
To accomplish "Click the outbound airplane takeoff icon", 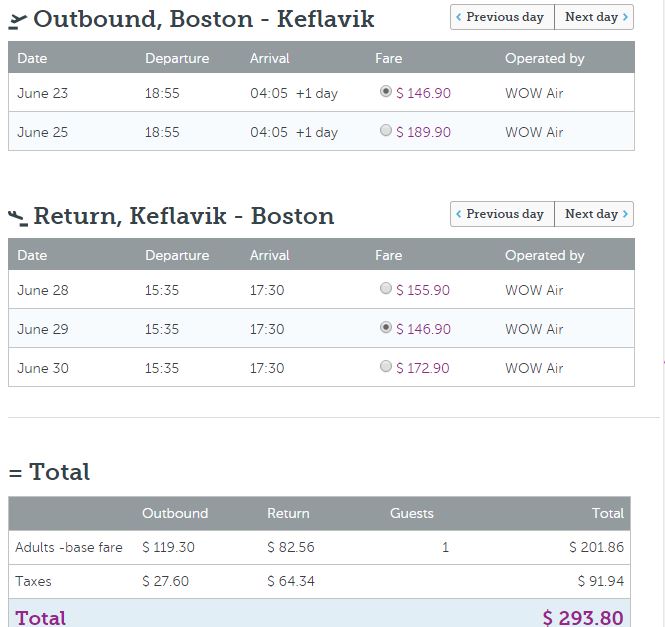I will click(18, 20).
